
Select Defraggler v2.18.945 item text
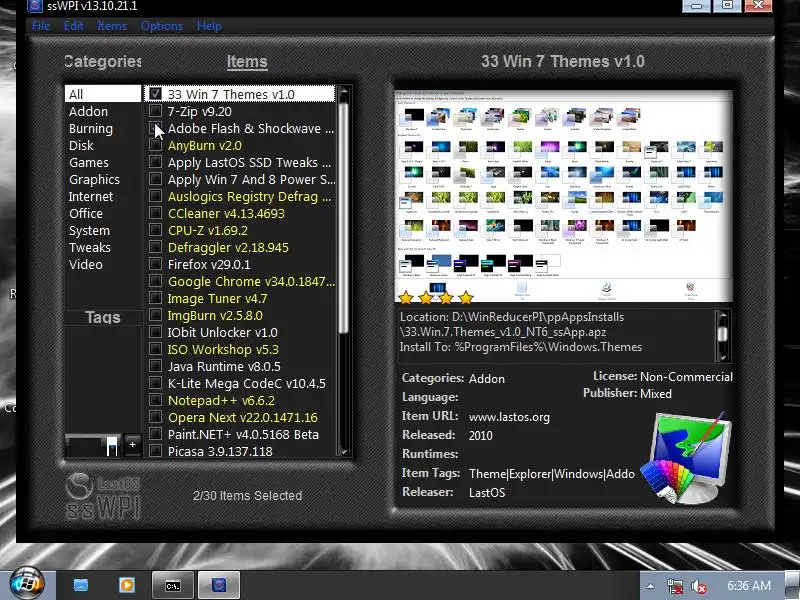coord(228,247)
